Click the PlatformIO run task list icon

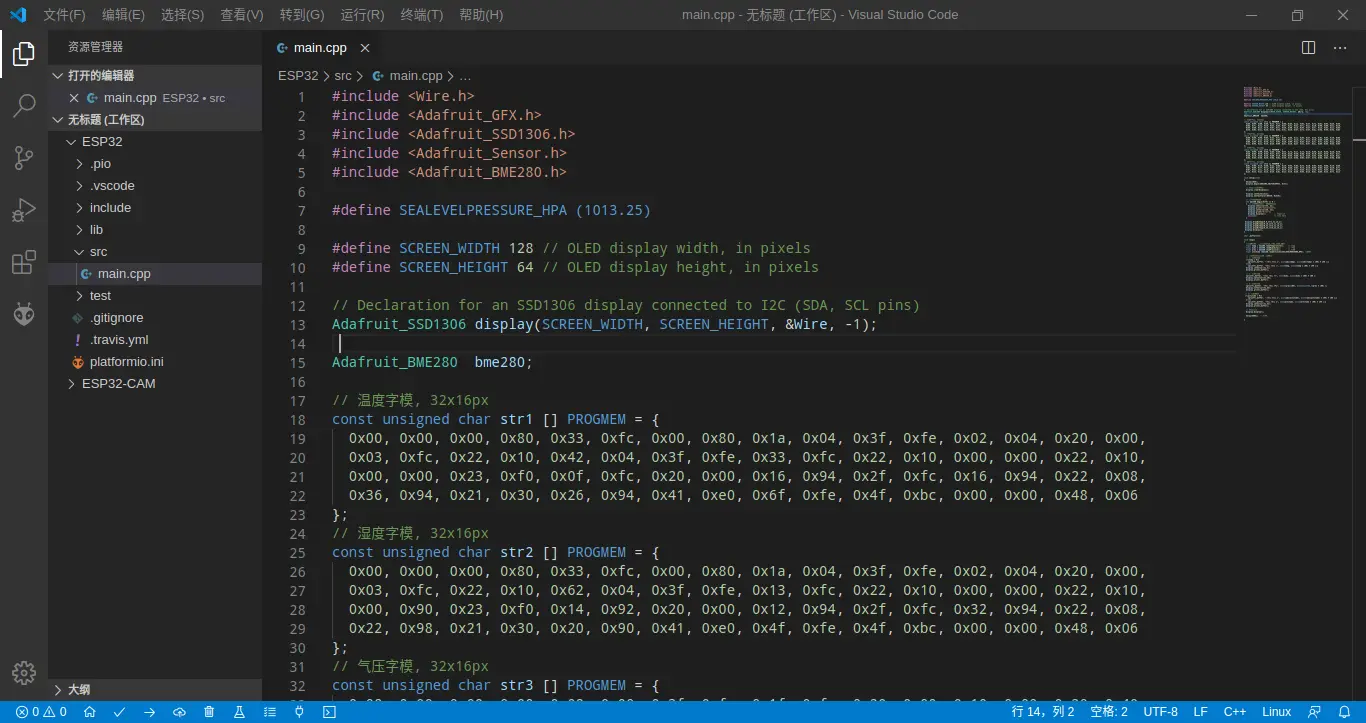pyautogui.click(x=269, y=712)
